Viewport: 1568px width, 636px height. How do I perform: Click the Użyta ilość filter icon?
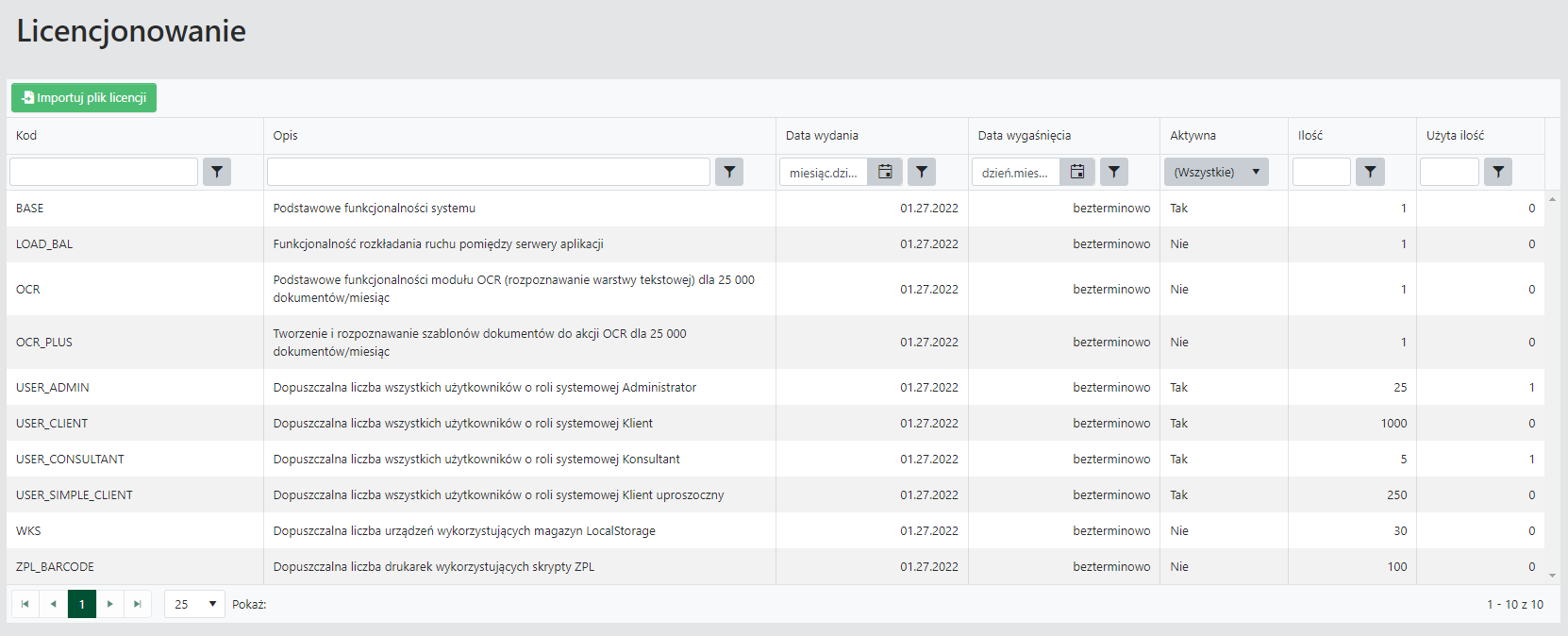1498,172
